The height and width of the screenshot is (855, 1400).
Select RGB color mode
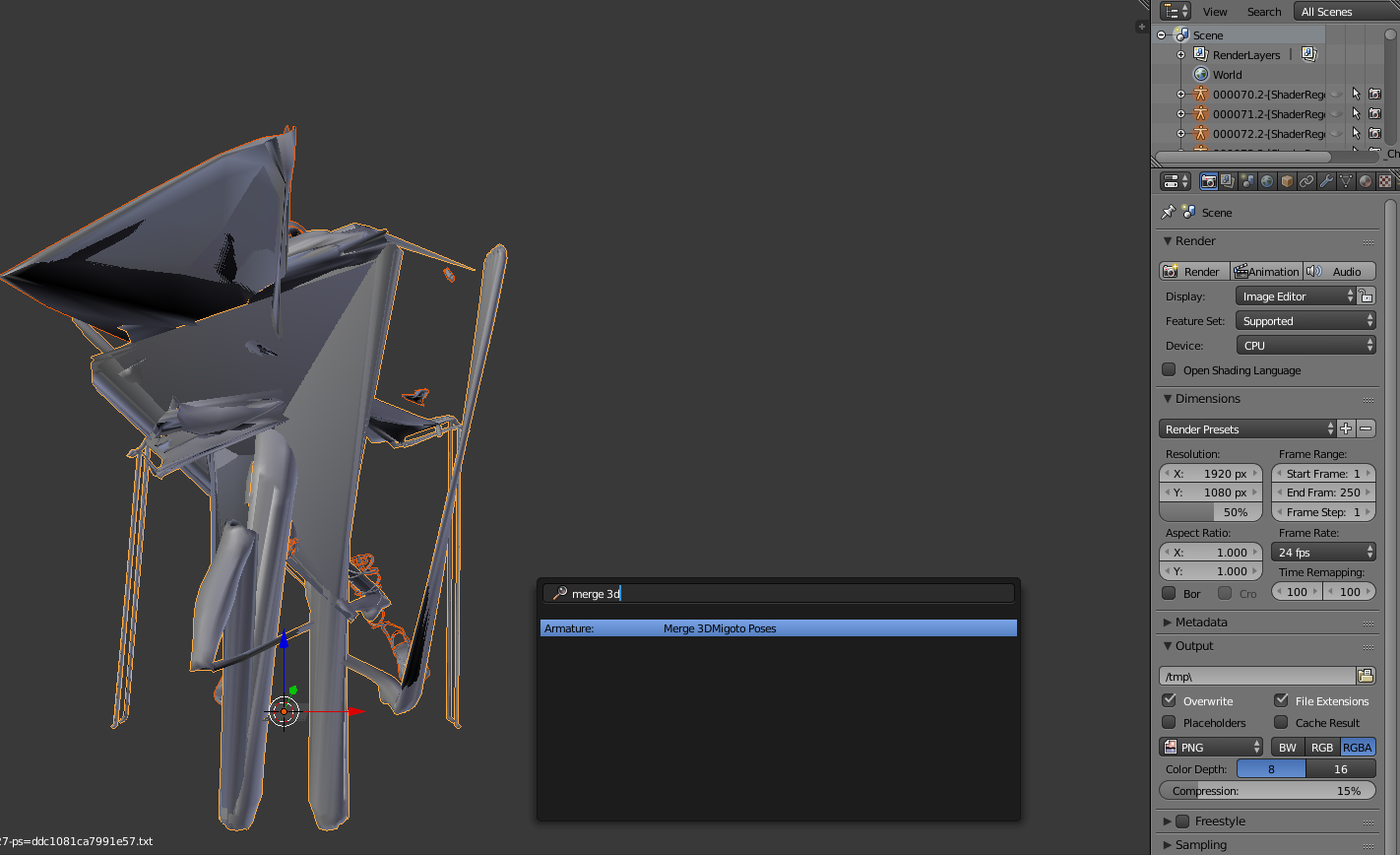click(x=1322, y=747)
